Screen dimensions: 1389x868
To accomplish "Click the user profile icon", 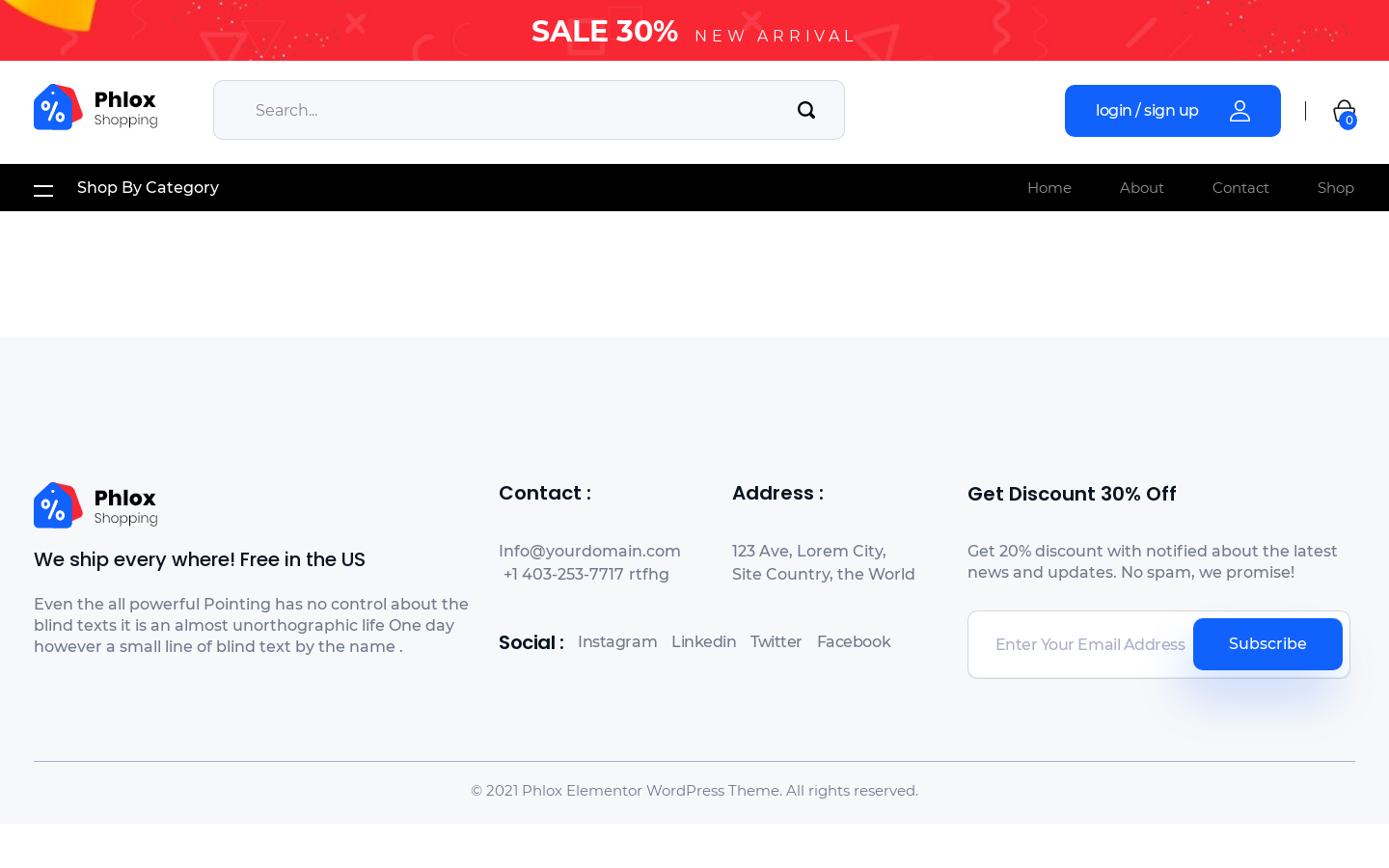I will pyautogui.click(x=1239, y=111).
